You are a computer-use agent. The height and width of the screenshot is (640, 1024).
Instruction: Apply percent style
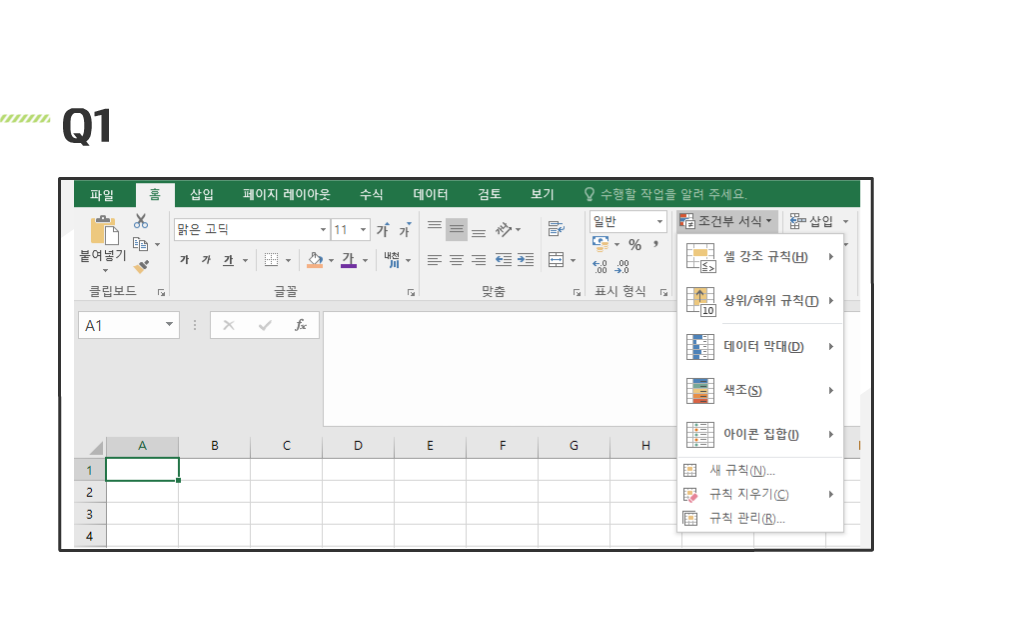coord(635,245)
